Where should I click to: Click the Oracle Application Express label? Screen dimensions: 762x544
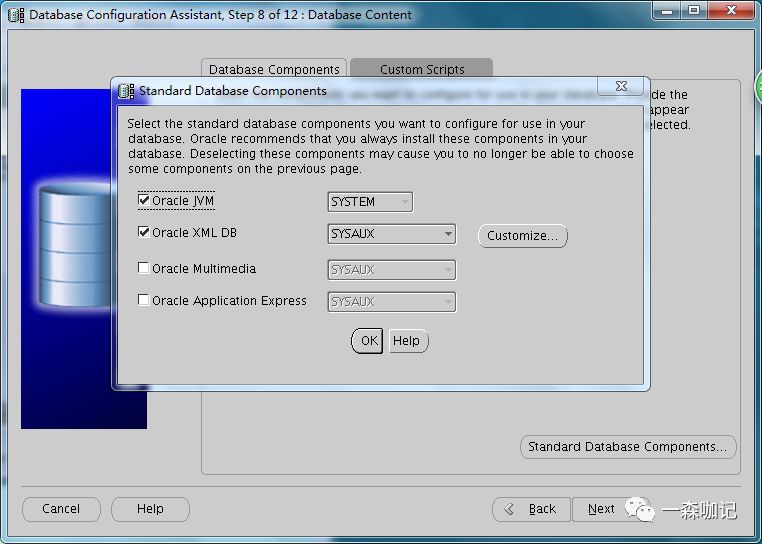coord(229,301)
